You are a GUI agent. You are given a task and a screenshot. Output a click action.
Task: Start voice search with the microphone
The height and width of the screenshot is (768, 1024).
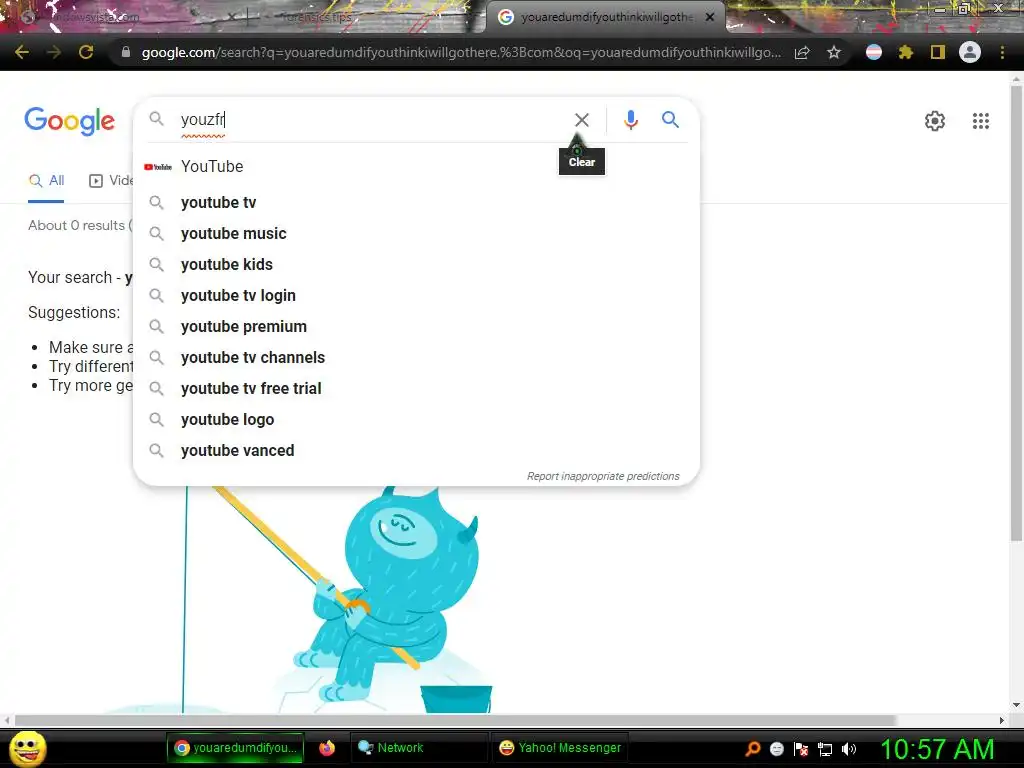tap(630, 120)
